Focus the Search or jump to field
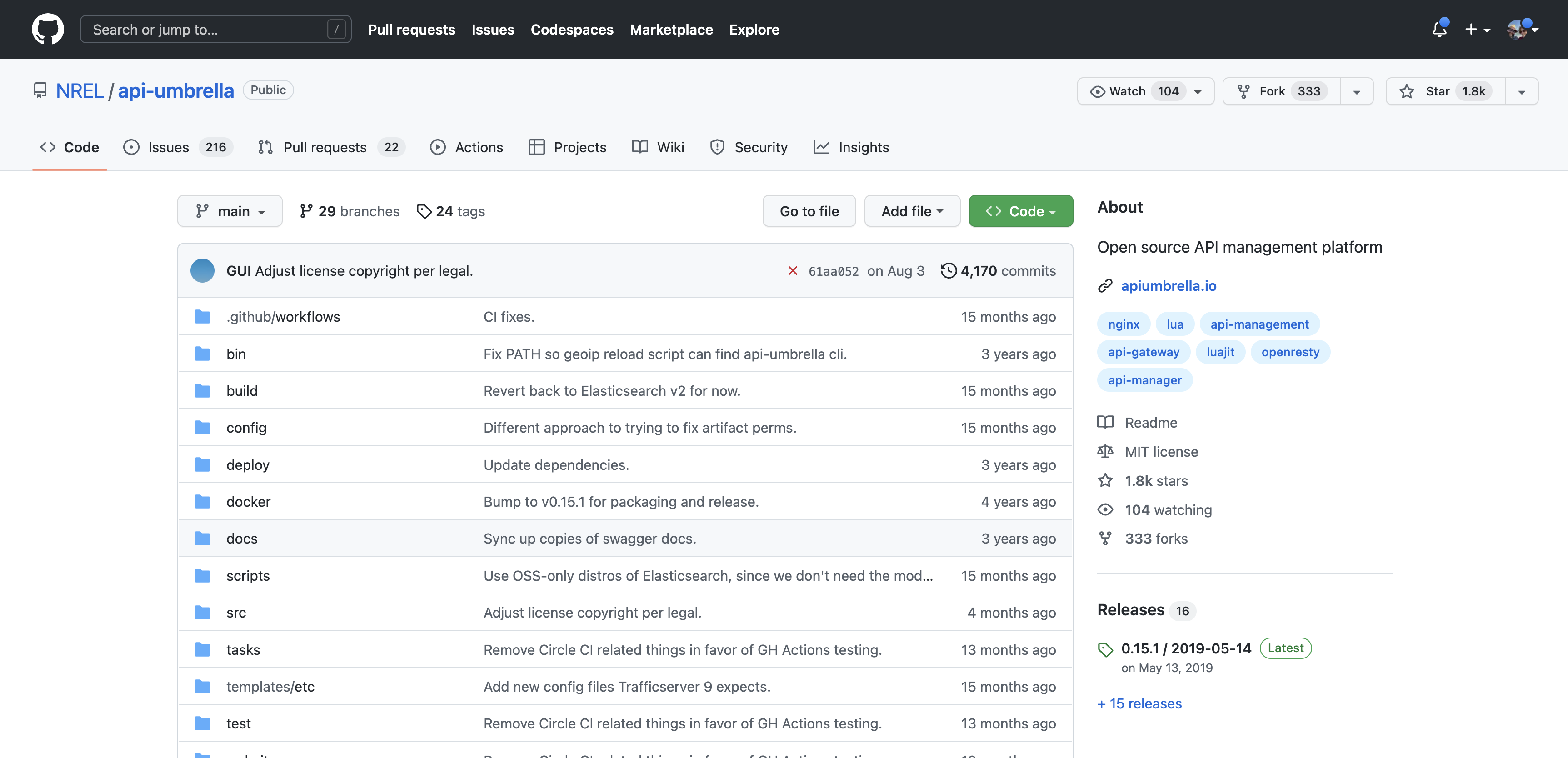1568x758 pixels. [x=207, y=29]
